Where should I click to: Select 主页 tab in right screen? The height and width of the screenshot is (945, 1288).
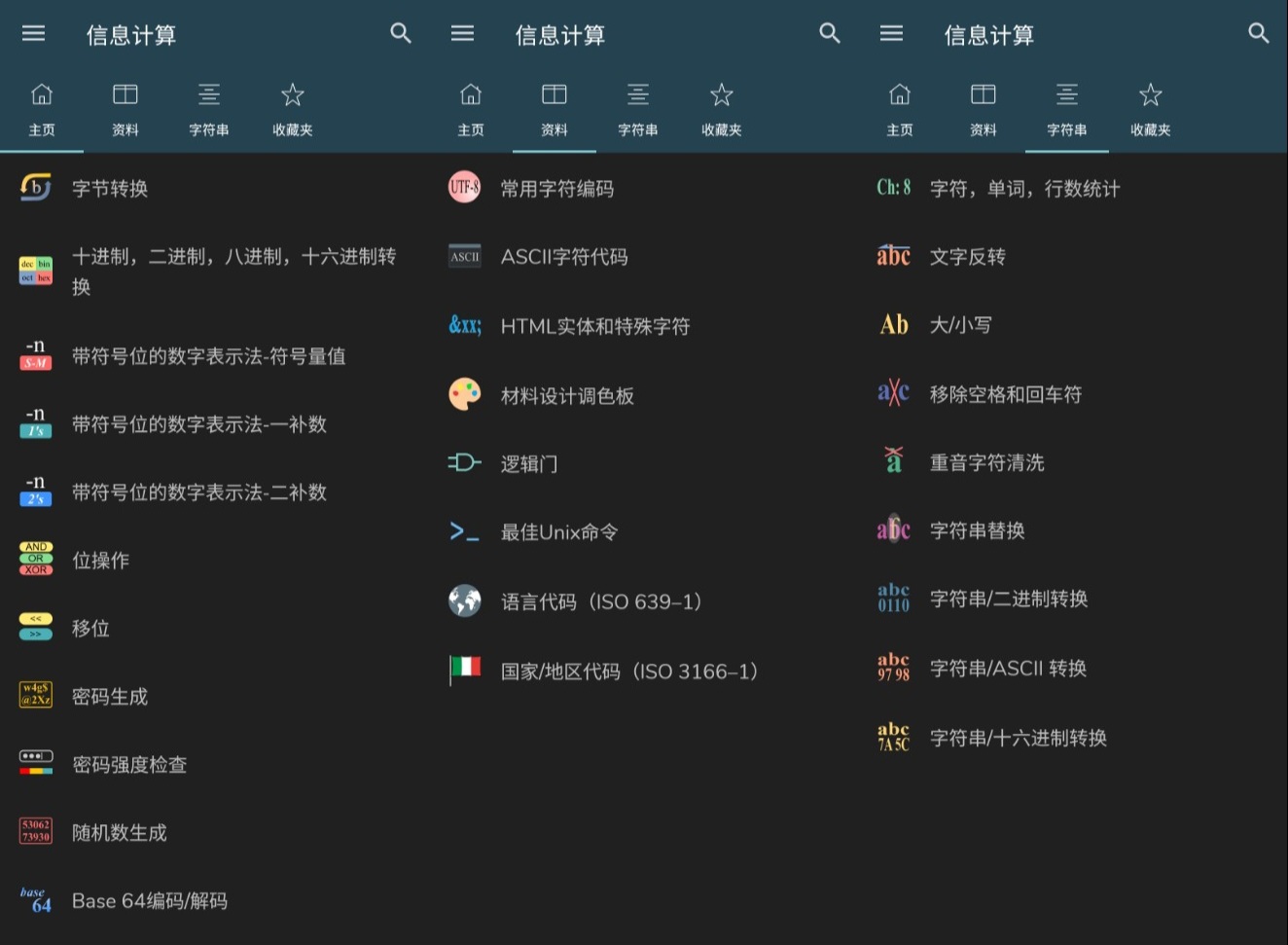pyautogui.click(x=900, y=109)
